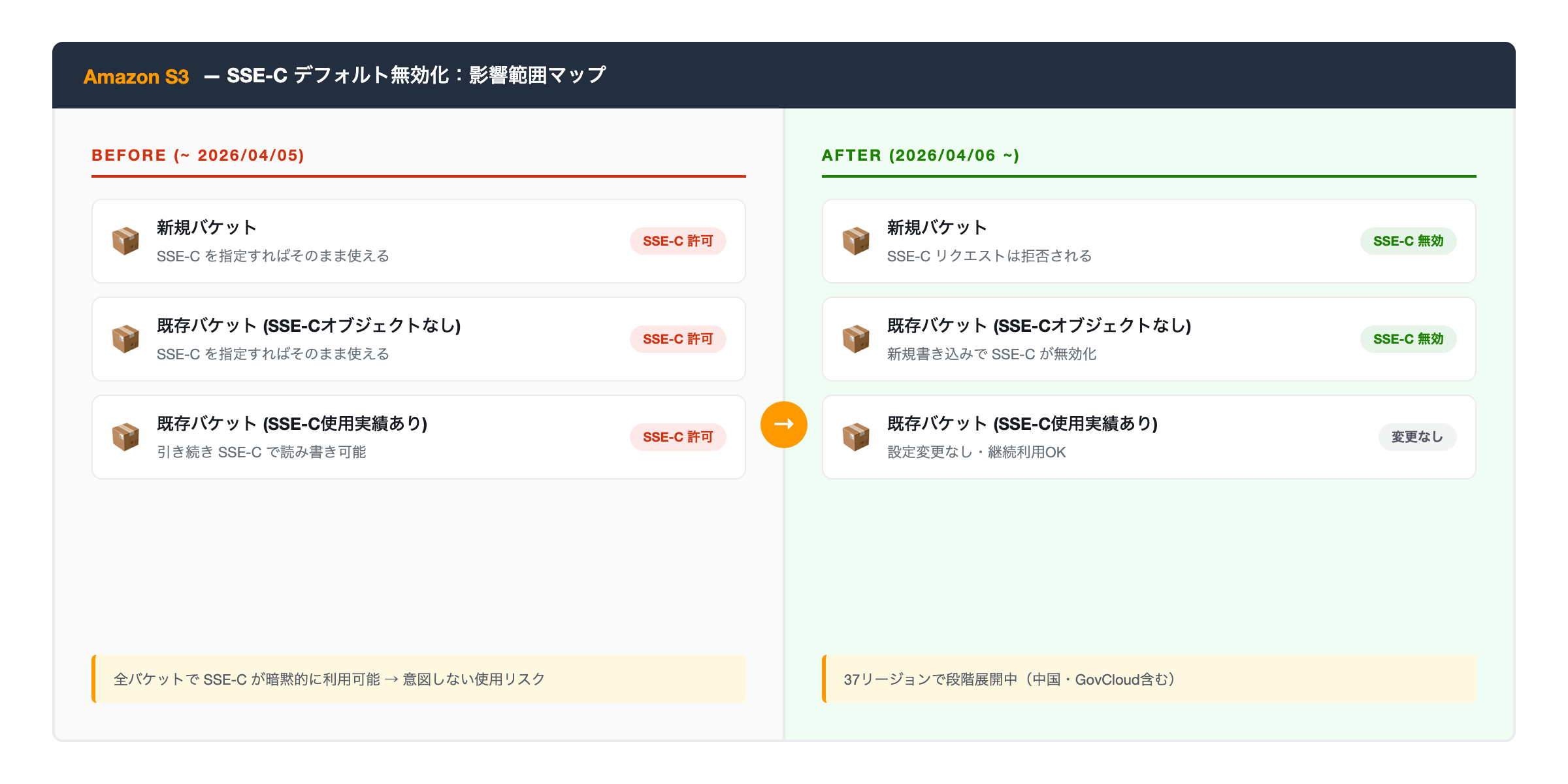Click SSE-C 許可 badge on BEFORE SSE-C使用実績あり card

(678, 437)
